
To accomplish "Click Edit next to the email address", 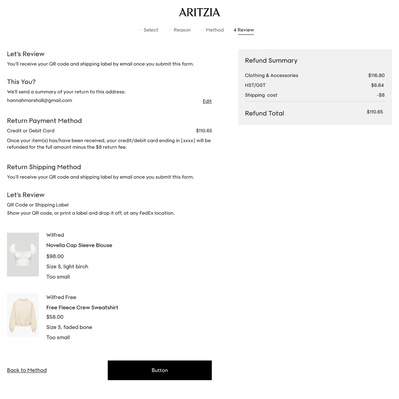I will [207, 101].
